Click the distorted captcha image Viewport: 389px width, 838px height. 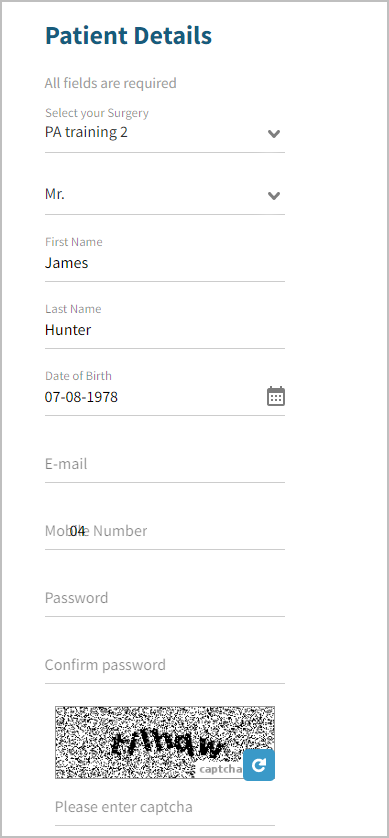(165, 742)
